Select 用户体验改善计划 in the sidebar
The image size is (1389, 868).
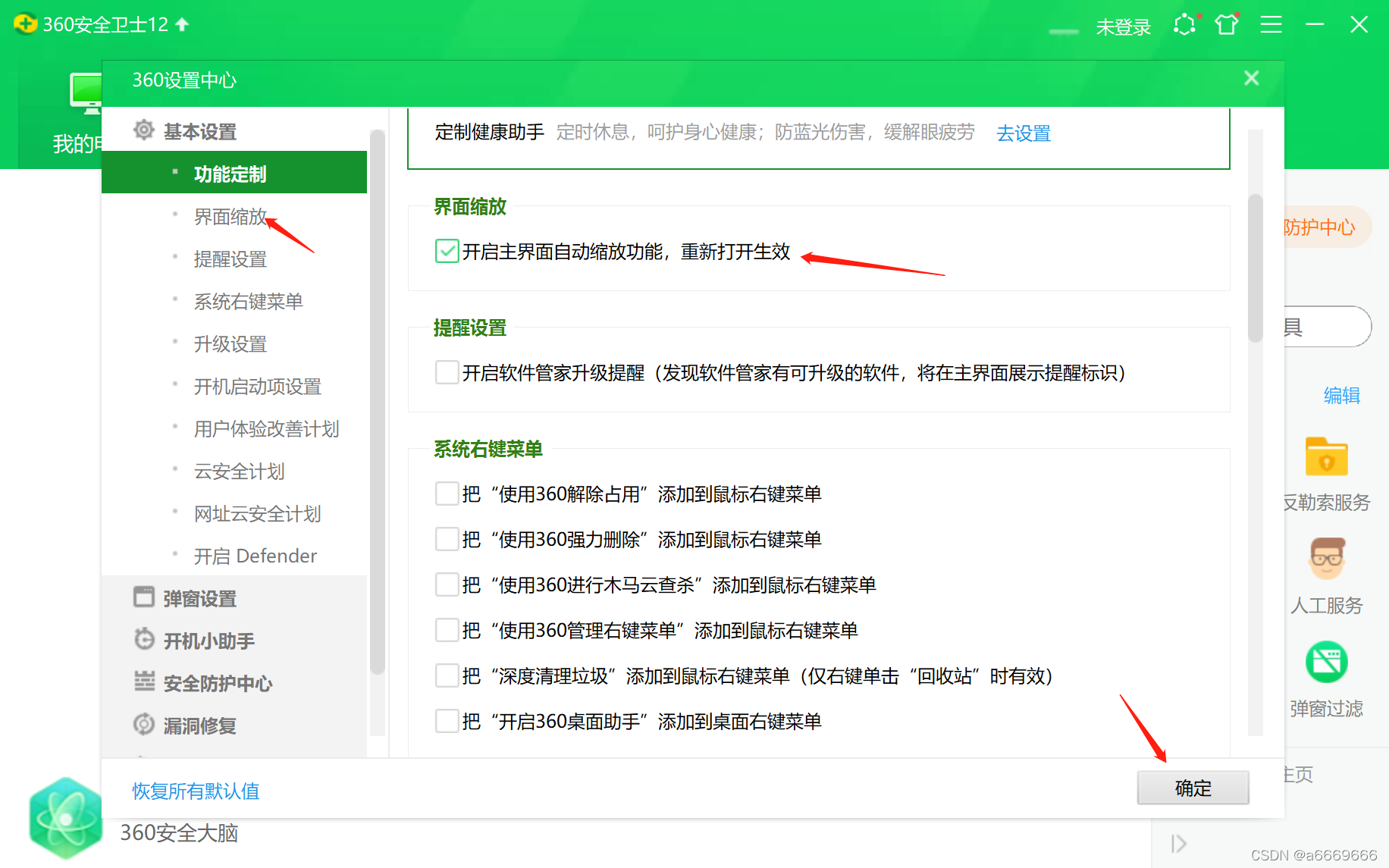point(267,429)
